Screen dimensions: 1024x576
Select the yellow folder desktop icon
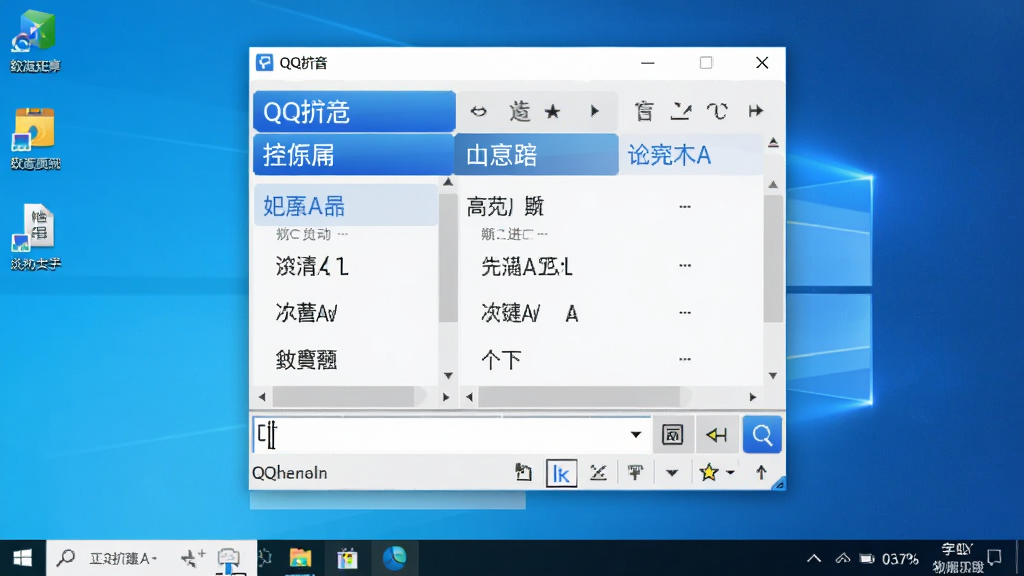35,139
